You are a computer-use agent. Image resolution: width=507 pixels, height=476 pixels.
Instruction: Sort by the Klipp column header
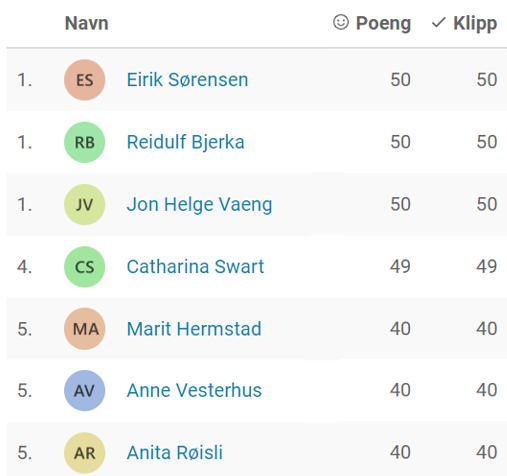click(x=475, y=24)
